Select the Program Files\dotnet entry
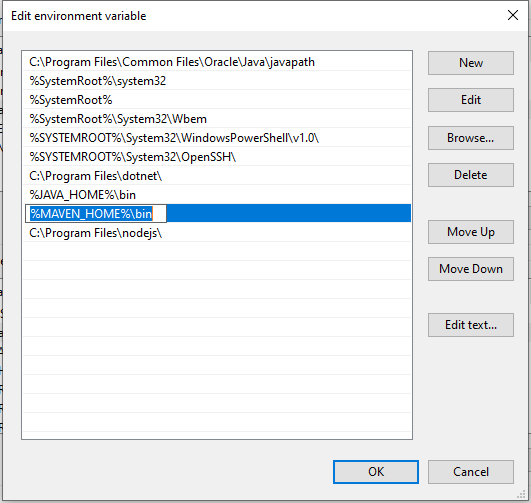The image size is (531, 503). click(217, 176)
